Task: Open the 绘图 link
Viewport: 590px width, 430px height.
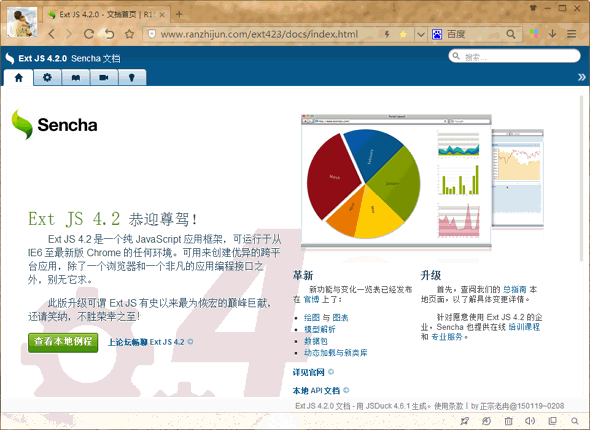Action: [312, 318]
